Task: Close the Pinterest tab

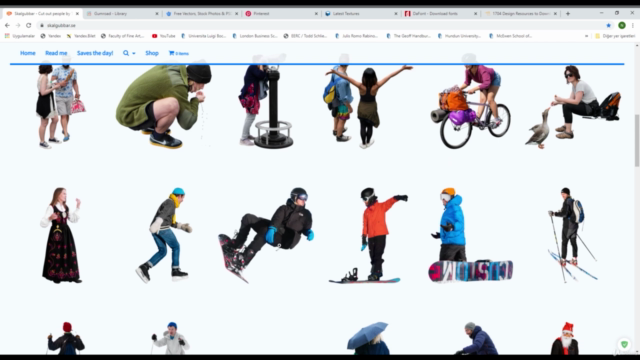Action: tap(316, 13)
